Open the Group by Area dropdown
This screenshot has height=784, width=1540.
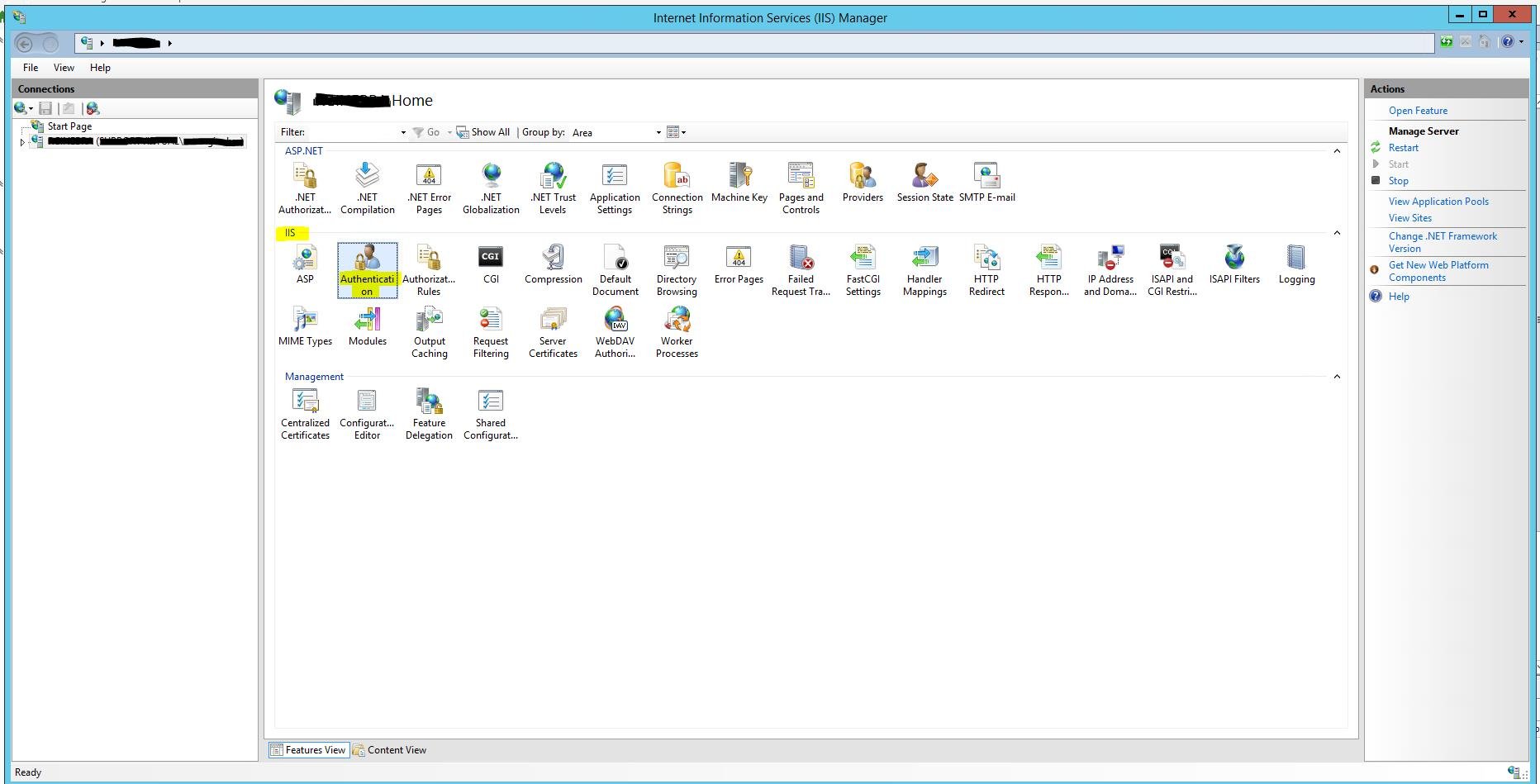tap(617, 132)
